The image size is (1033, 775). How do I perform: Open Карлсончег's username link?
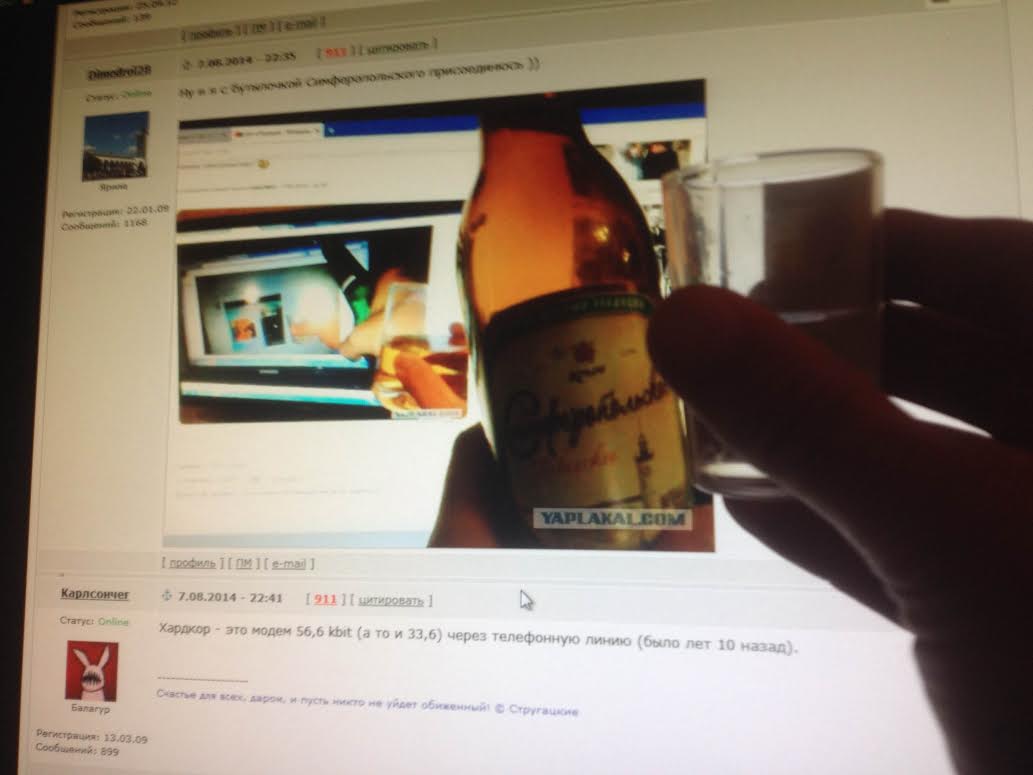(x=95, y=594)
